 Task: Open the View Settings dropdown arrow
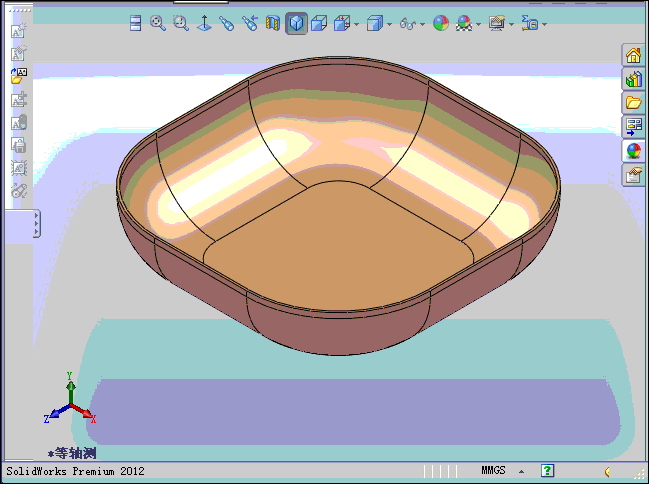pyautogui.click(x=512, y=24)
